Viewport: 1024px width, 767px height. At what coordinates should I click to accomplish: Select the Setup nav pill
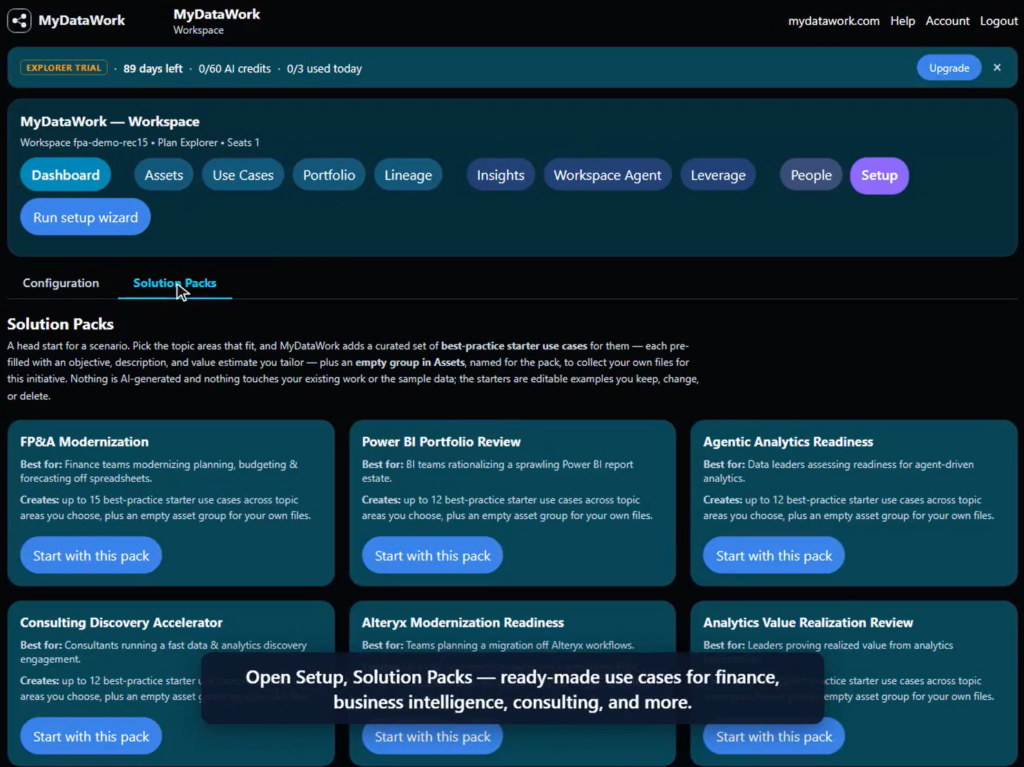coord(879,175)
